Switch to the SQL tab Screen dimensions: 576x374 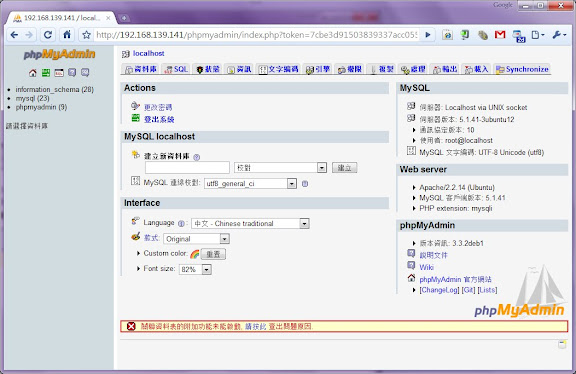(x=176, y=69)
